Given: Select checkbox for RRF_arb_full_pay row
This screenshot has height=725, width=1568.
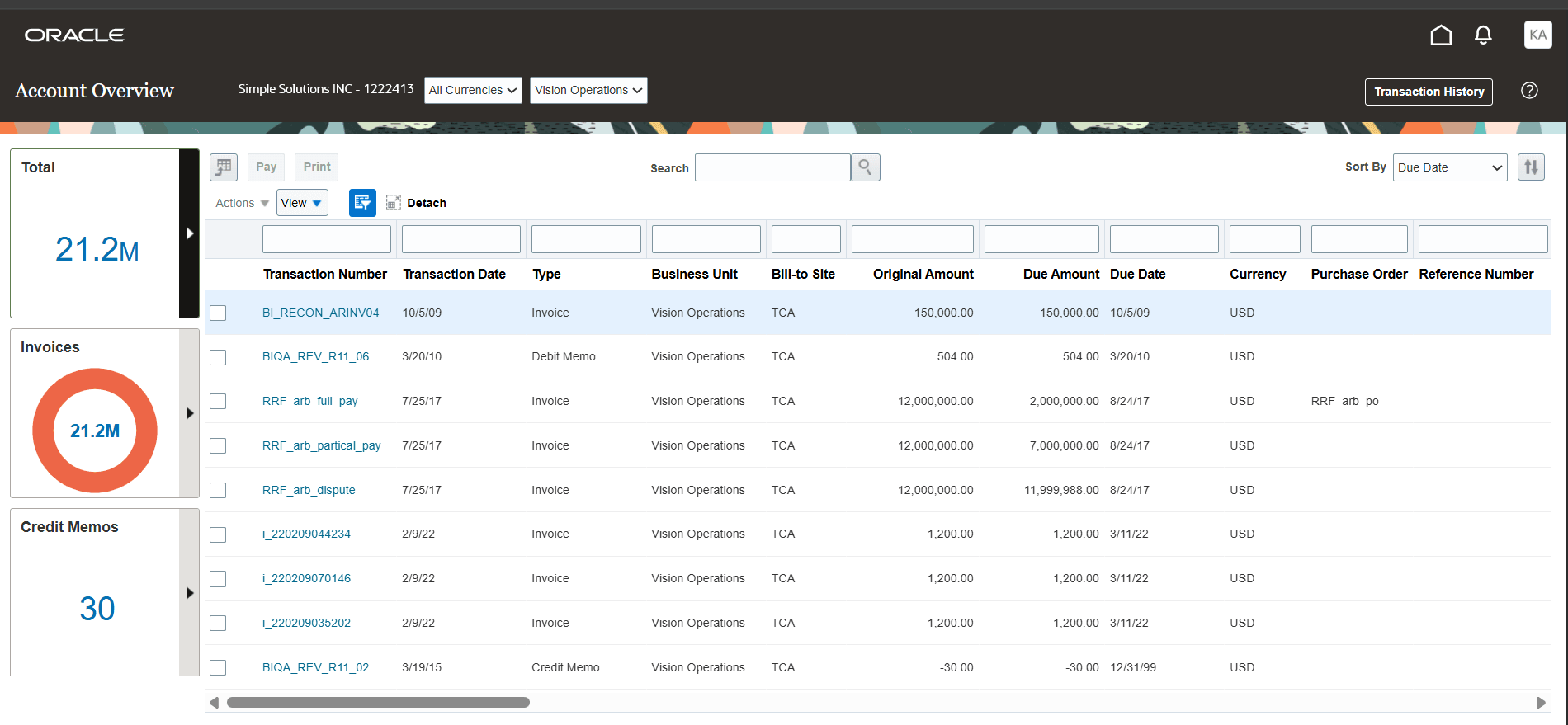Looking at the screenshot, I should (218, 401).
